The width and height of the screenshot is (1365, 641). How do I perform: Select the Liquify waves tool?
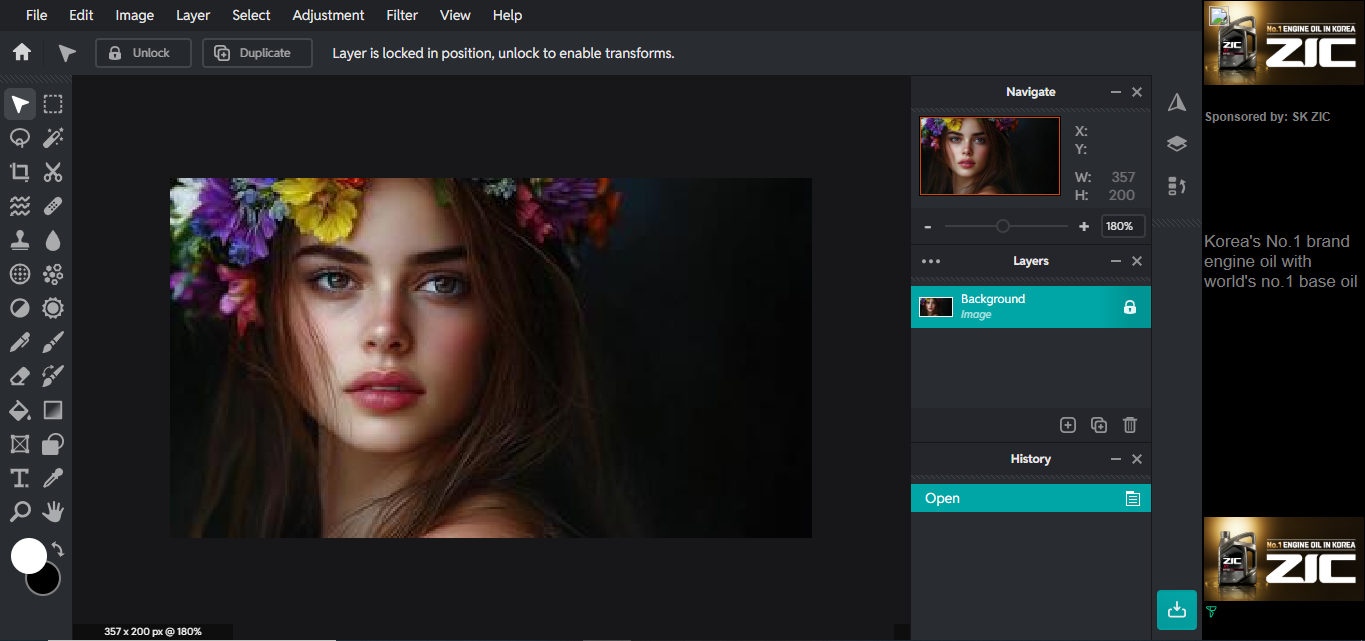[x=20, y=206]
